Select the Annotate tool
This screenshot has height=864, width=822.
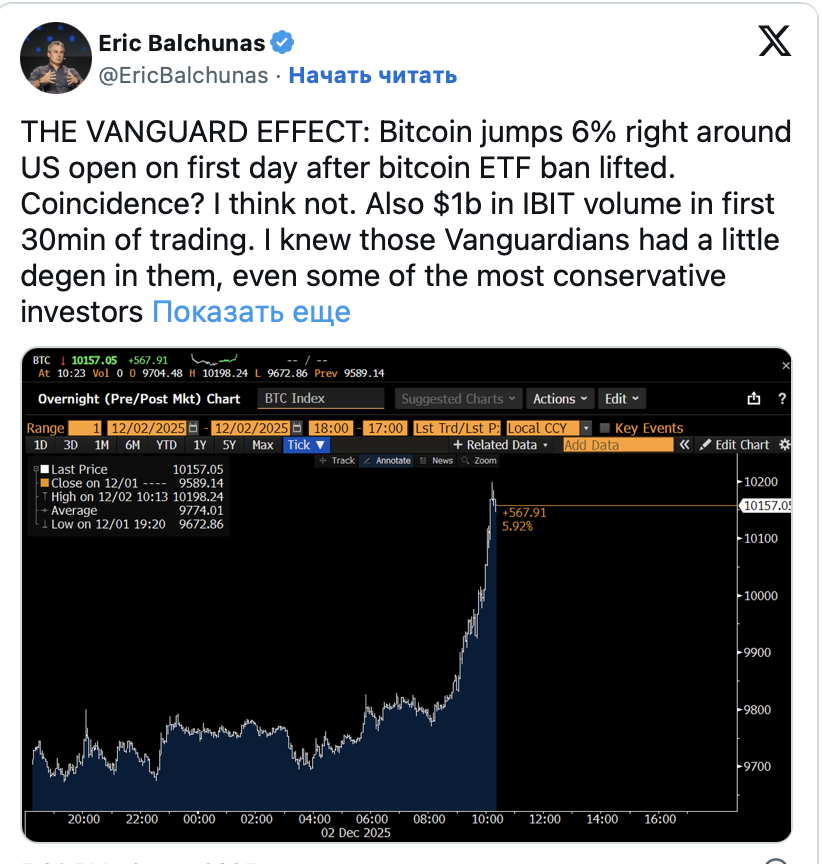[x=386, y=461]
